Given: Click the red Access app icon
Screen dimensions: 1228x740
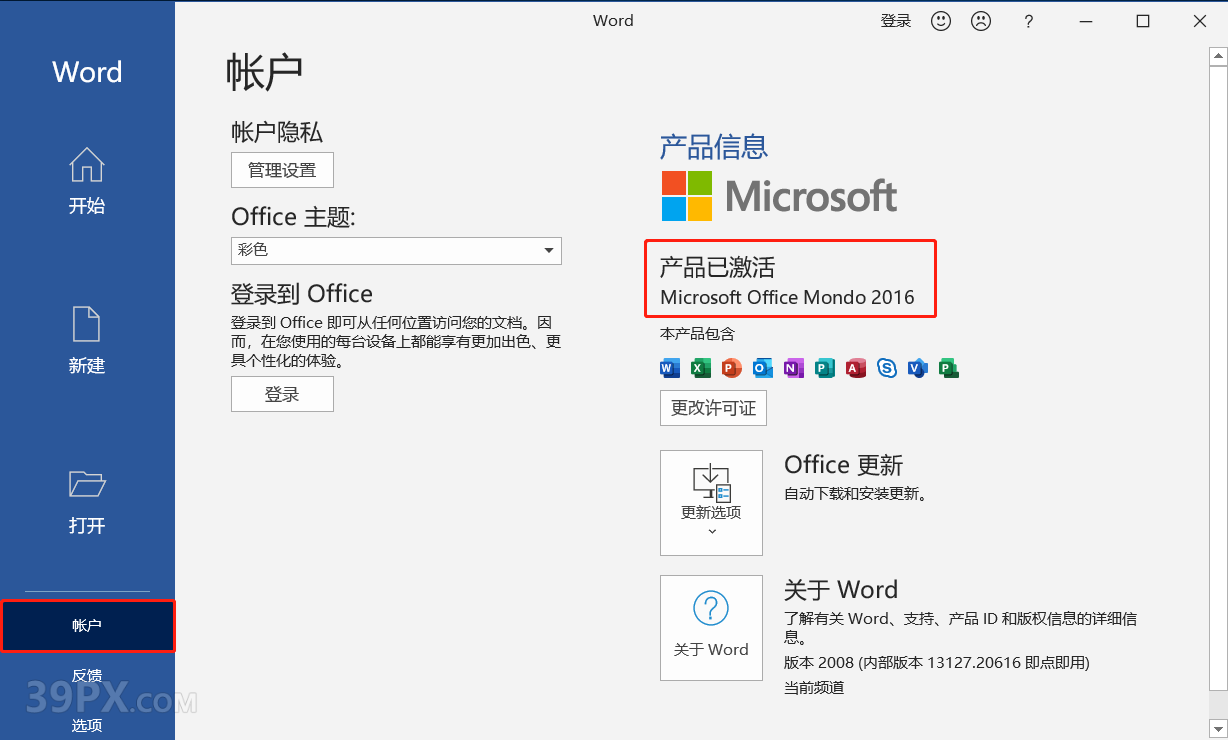Looking at the screenshot, I should (856, 368).
